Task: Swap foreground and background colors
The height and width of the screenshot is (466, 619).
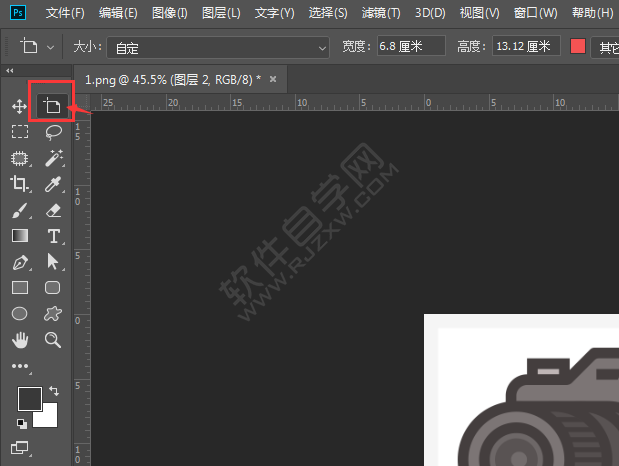Action: pos(54,392)
